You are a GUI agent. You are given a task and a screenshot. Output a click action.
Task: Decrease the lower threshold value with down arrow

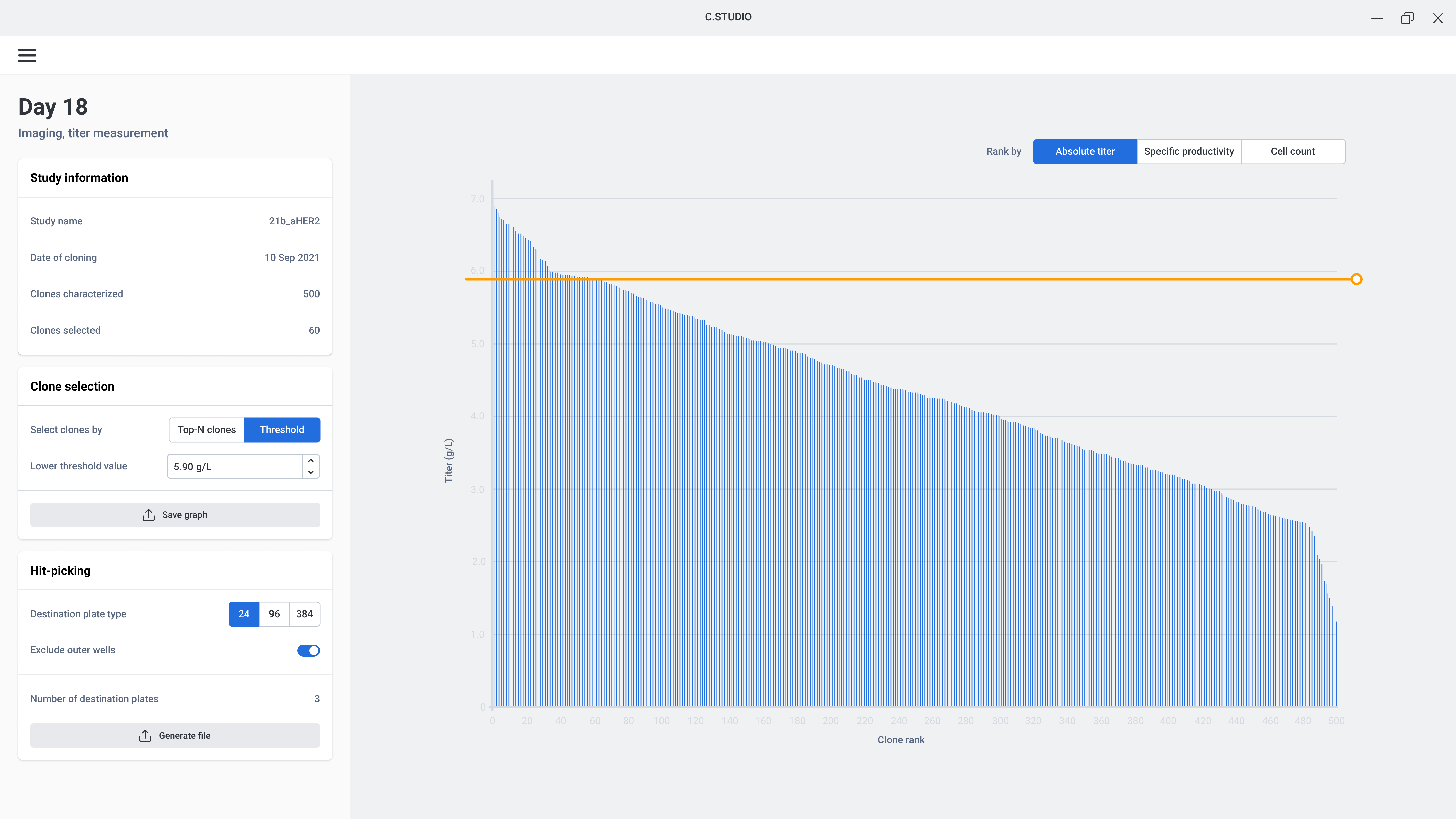pyautogui.click(x=311, y=472)
